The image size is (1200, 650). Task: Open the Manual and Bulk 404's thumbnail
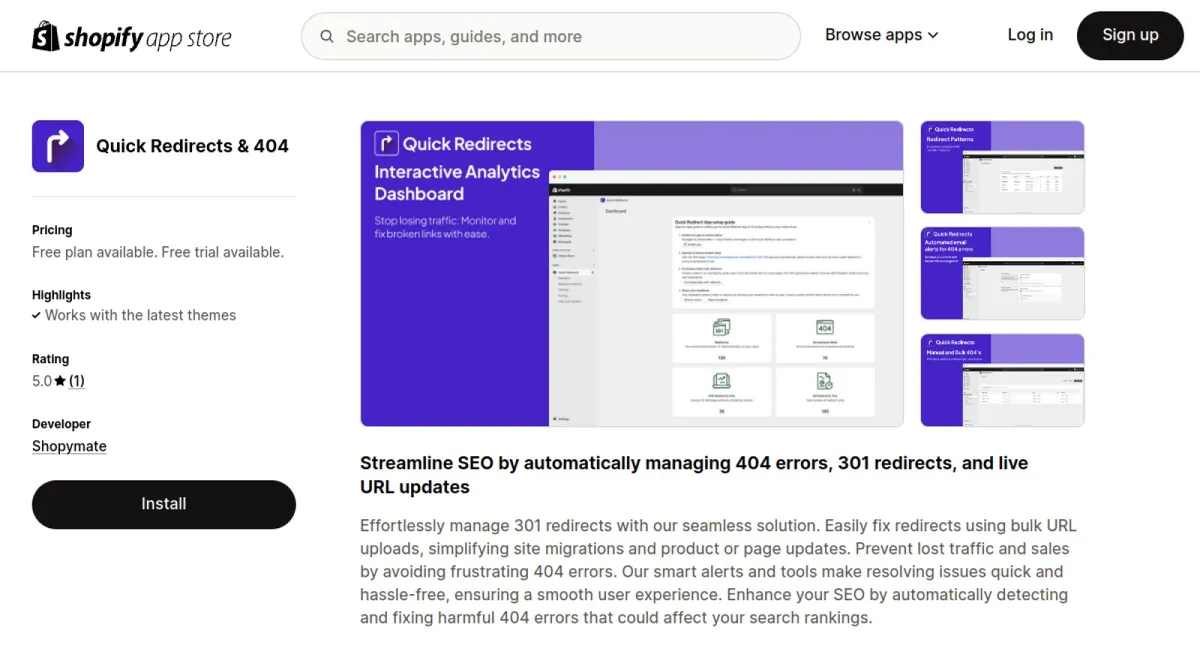pos(1002,380)
